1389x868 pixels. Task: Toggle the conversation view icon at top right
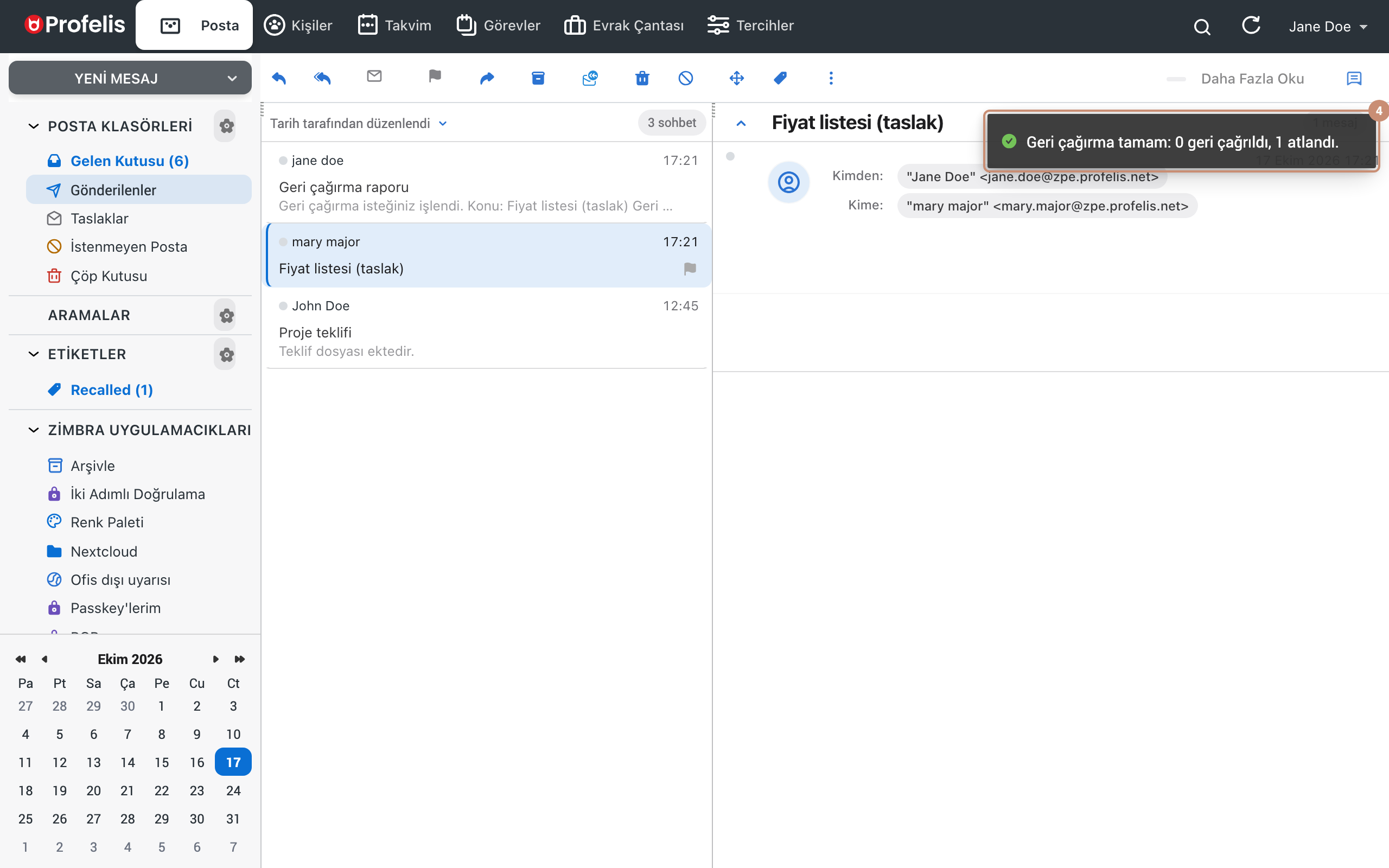click(1354, 79)
